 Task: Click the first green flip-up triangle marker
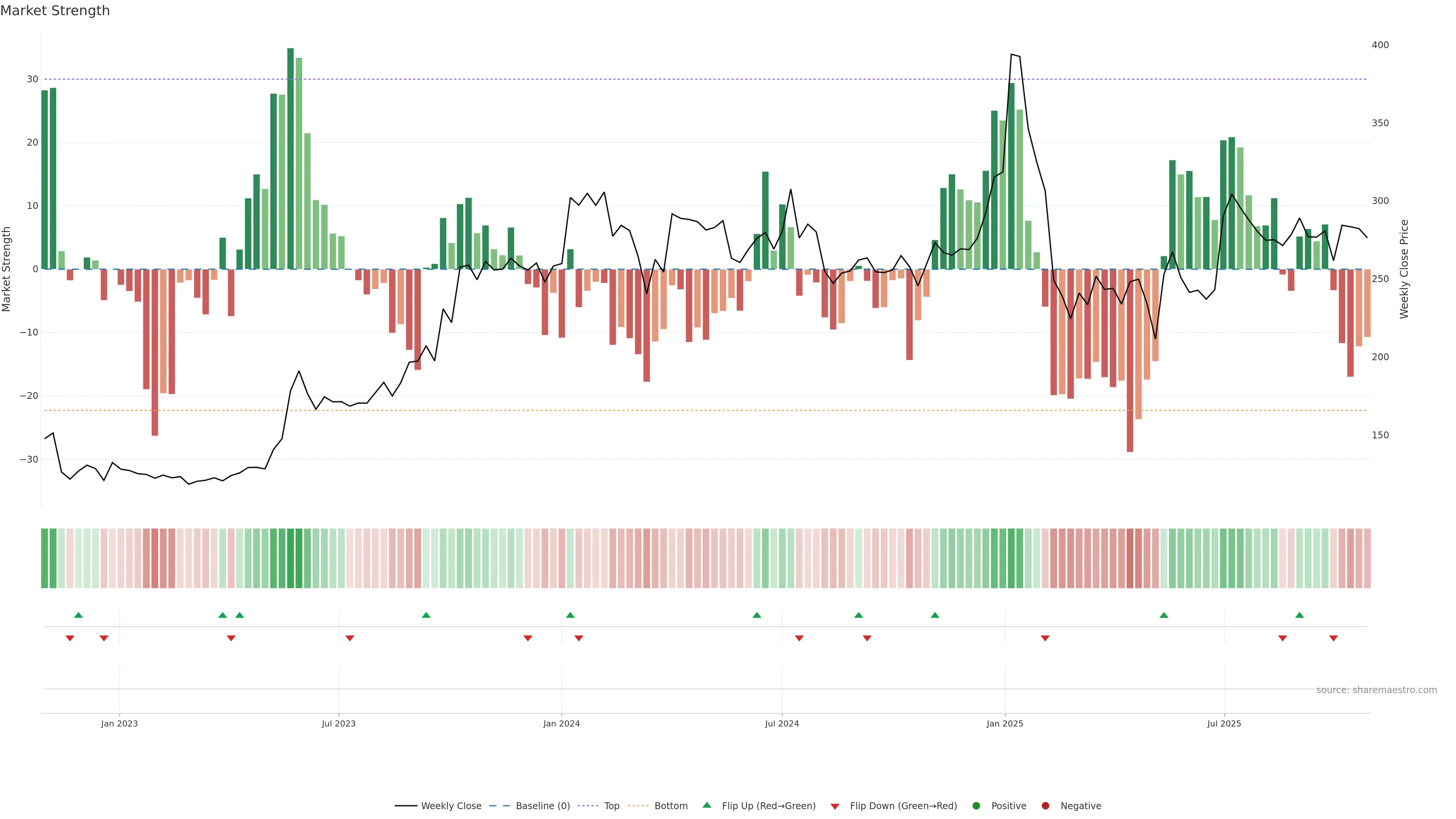pos(78,615)
